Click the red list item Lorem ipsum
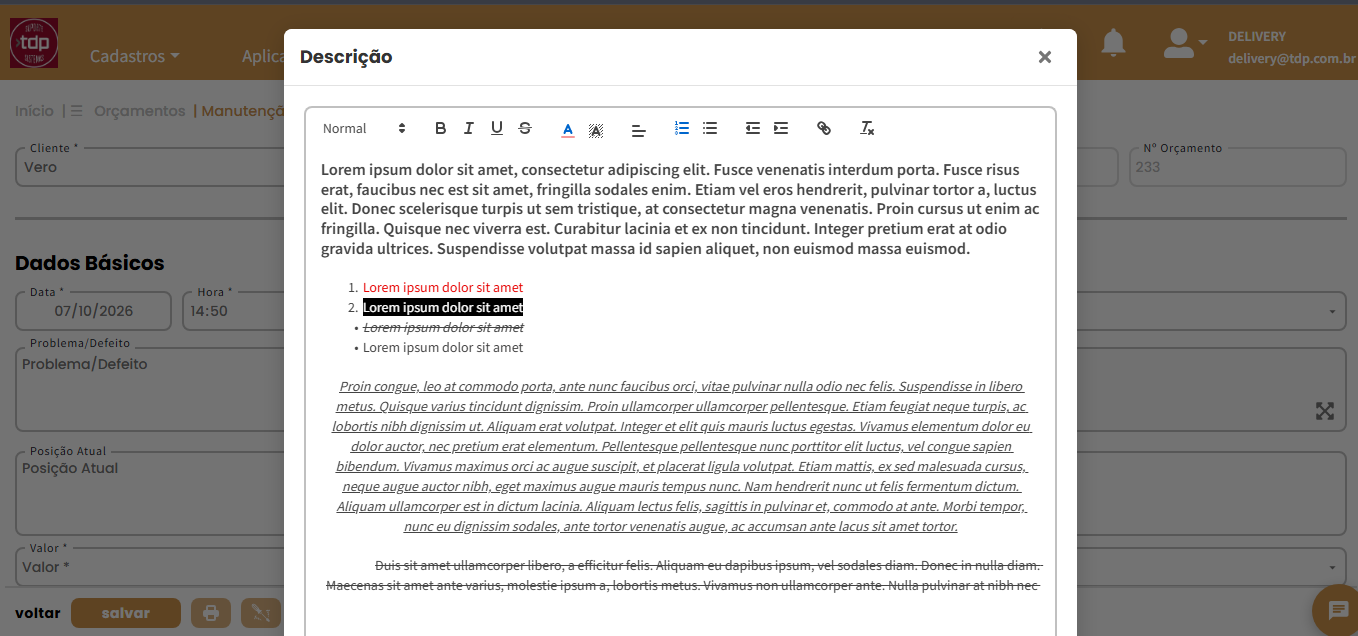Image resolution: width=1358 pixels, height=636 pixels. [443, 287]
